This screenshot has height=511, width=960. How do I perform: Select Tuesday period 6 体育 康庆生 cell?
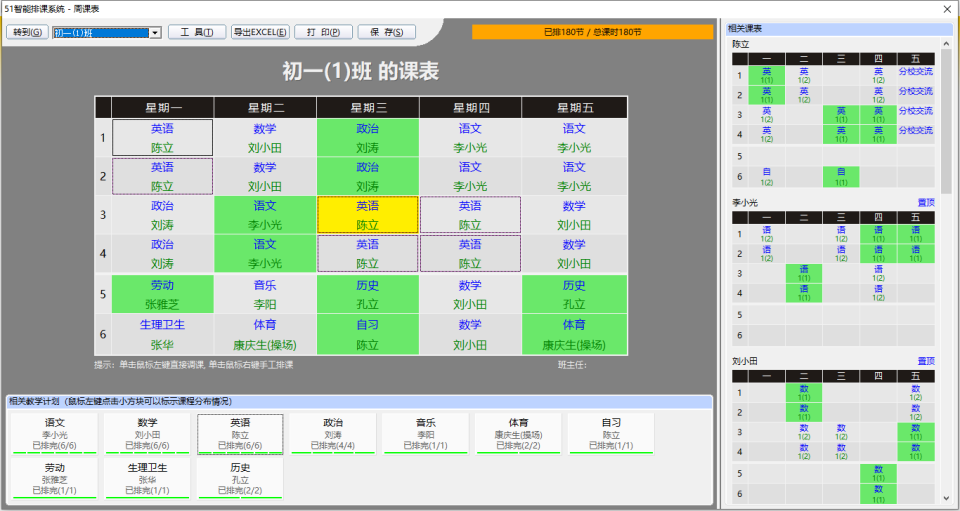(264, 334)
